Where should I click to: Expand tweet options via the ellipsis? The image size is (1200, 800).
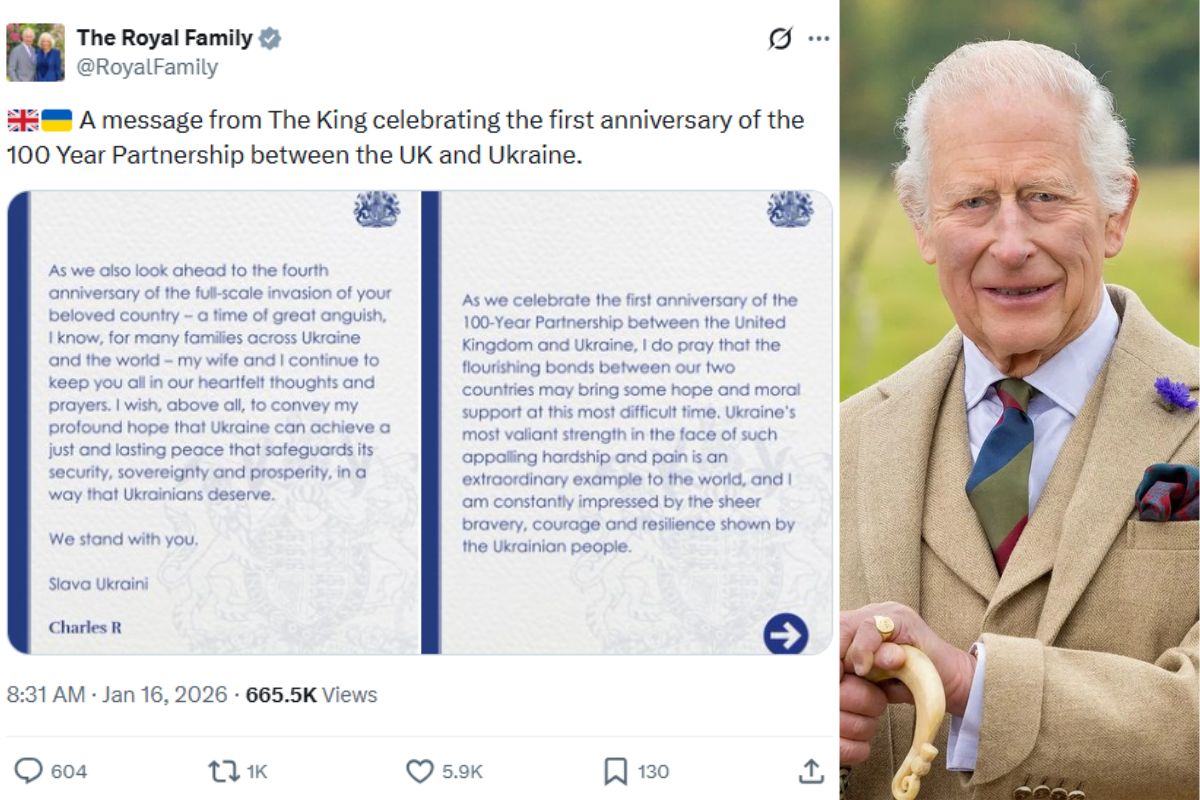tap(818, 38)
